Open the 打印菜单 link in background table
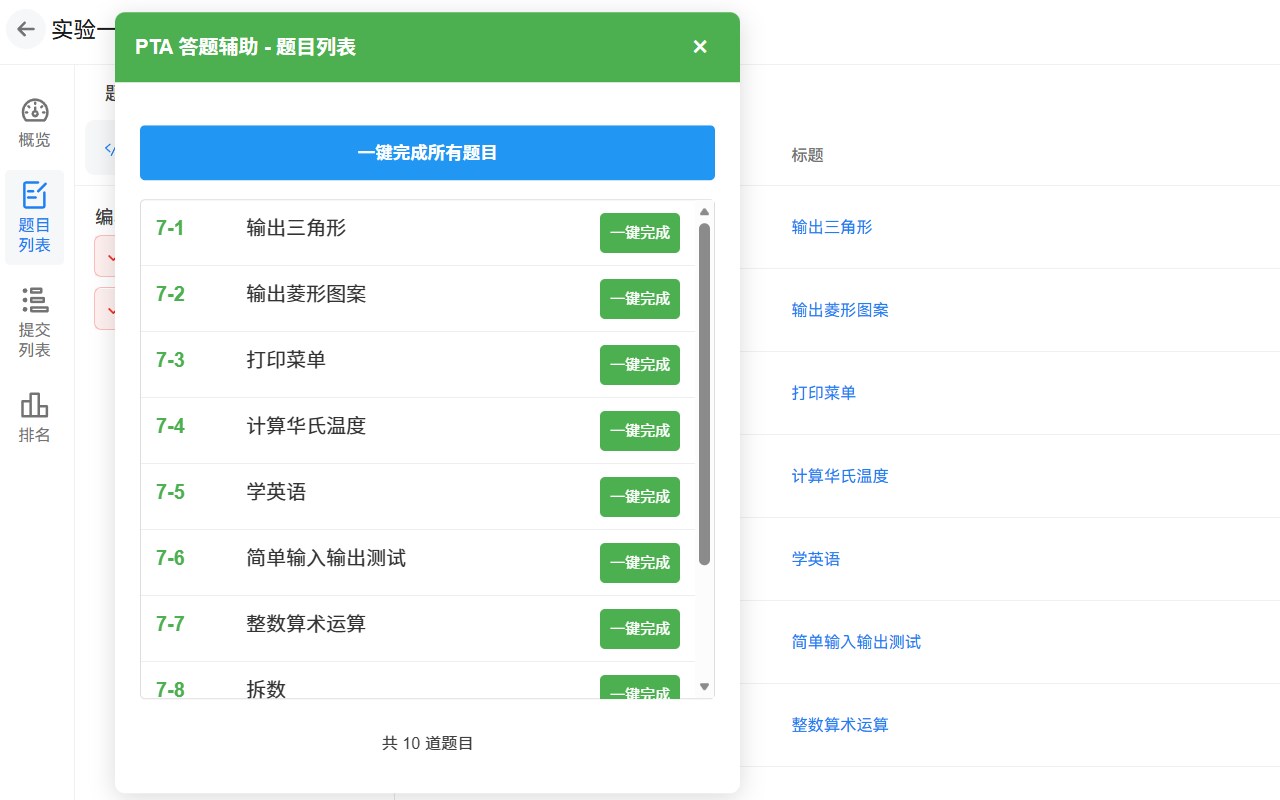Viewport: 1280px width, 800px height. (x=824, y=393)
